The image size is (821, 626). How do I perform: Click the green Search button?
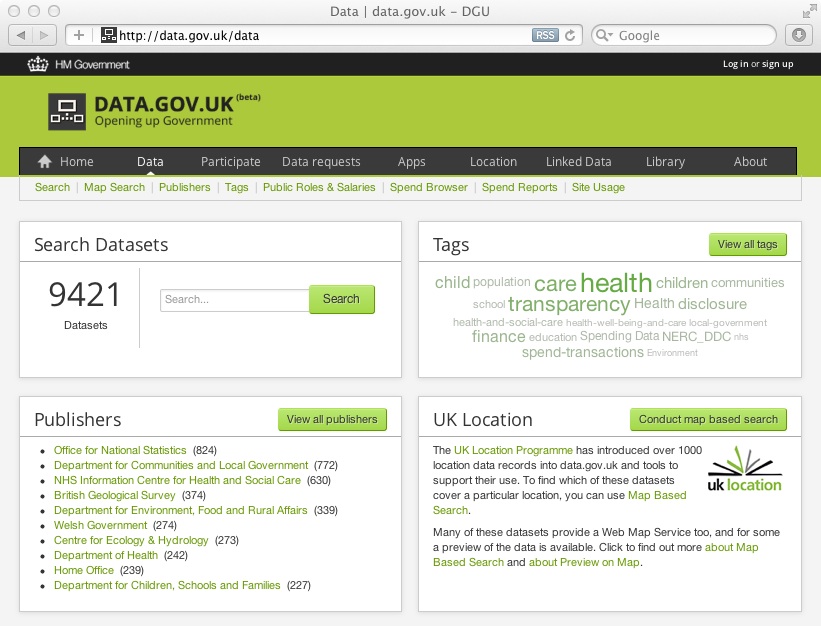tap(341, 299)
